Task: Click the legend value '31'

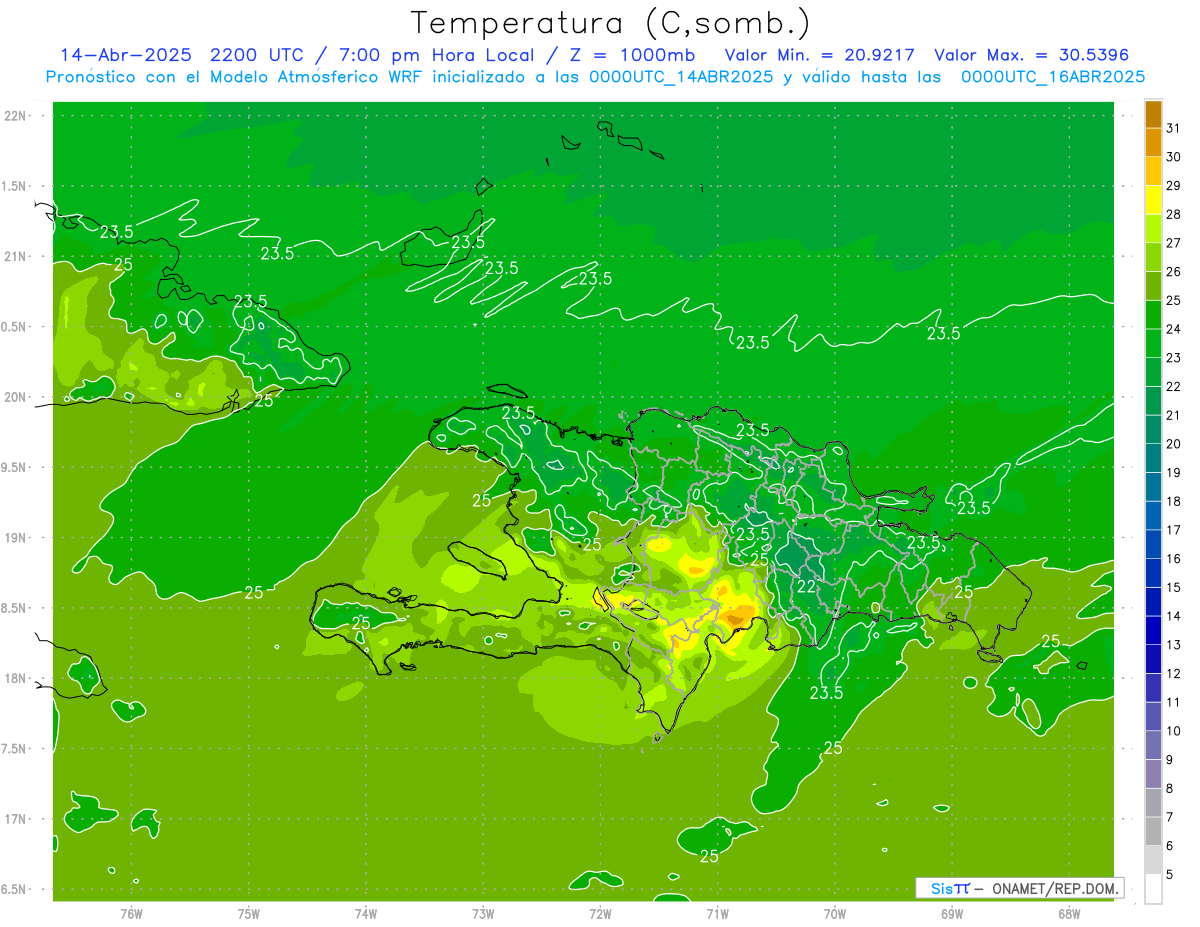Action: point(1173,128)
